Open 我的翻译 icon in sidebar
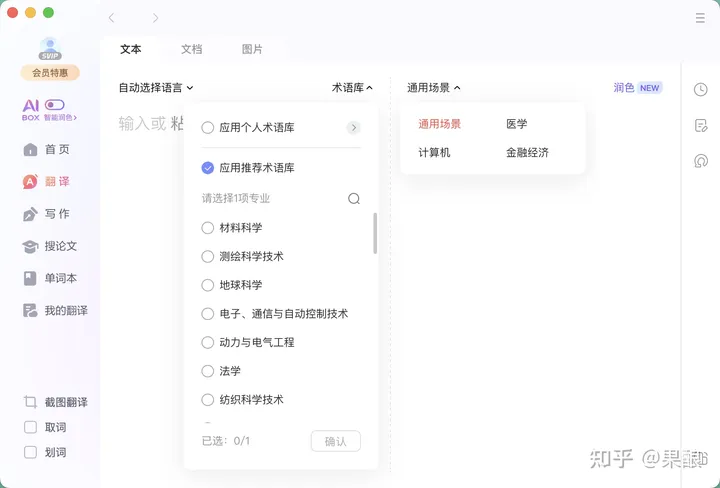The image size is (720, 488). pyautogui.click(x=30, y=311)
